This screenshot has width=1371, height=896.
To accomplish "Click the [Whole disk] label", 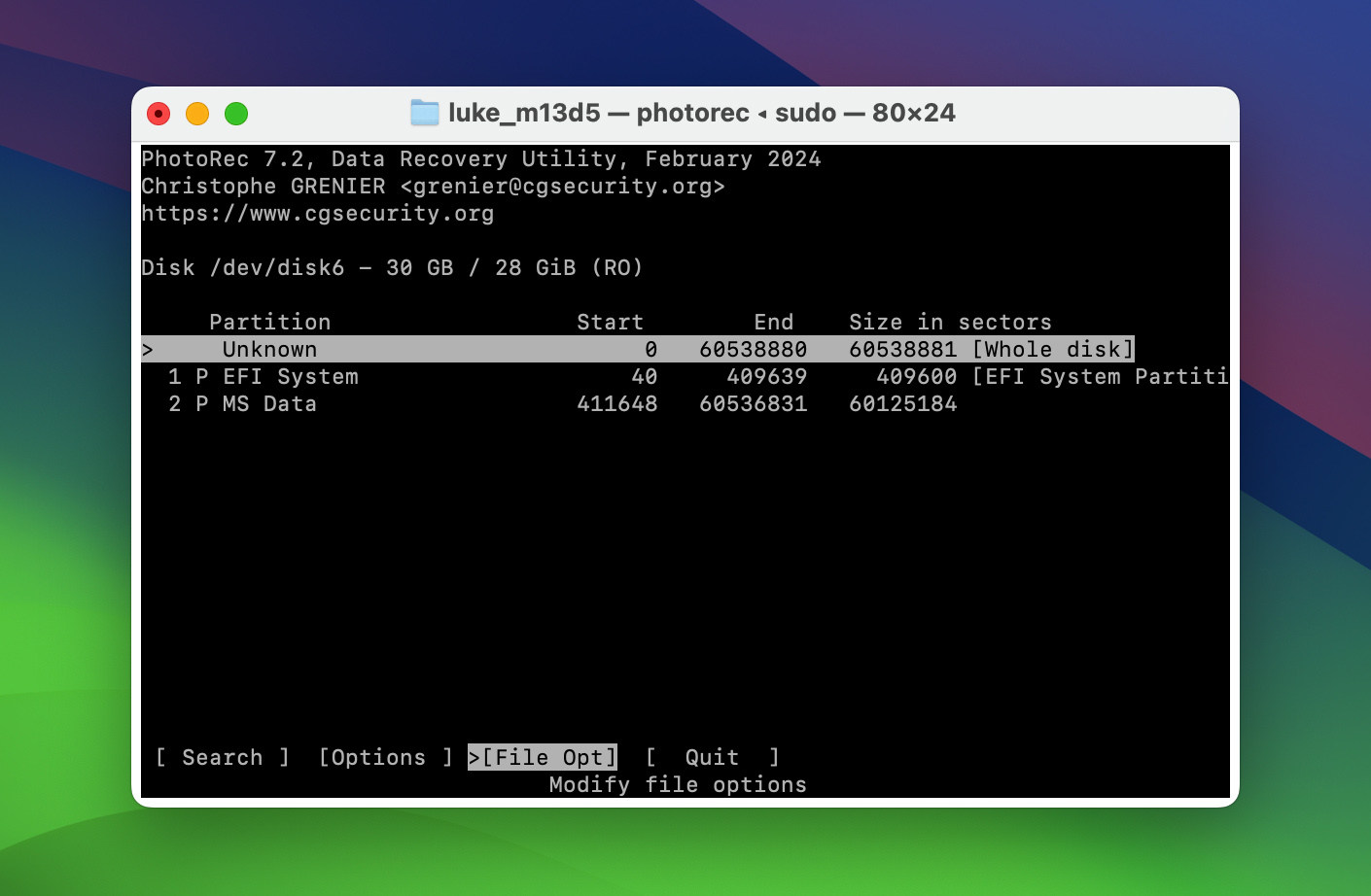I will (x=1053, y=349).
